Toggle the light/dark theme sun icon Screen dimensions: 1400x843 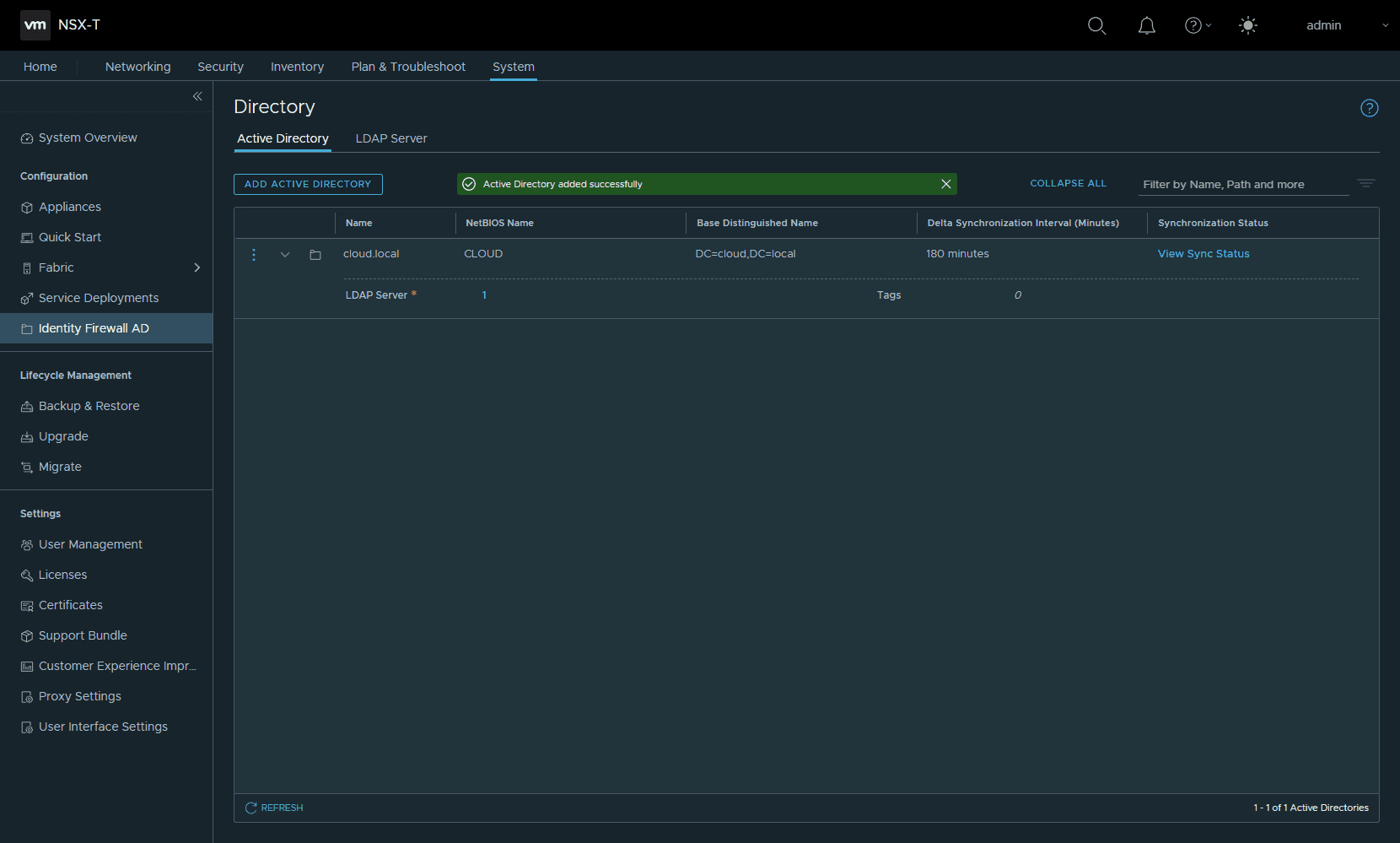(1248, 25)
